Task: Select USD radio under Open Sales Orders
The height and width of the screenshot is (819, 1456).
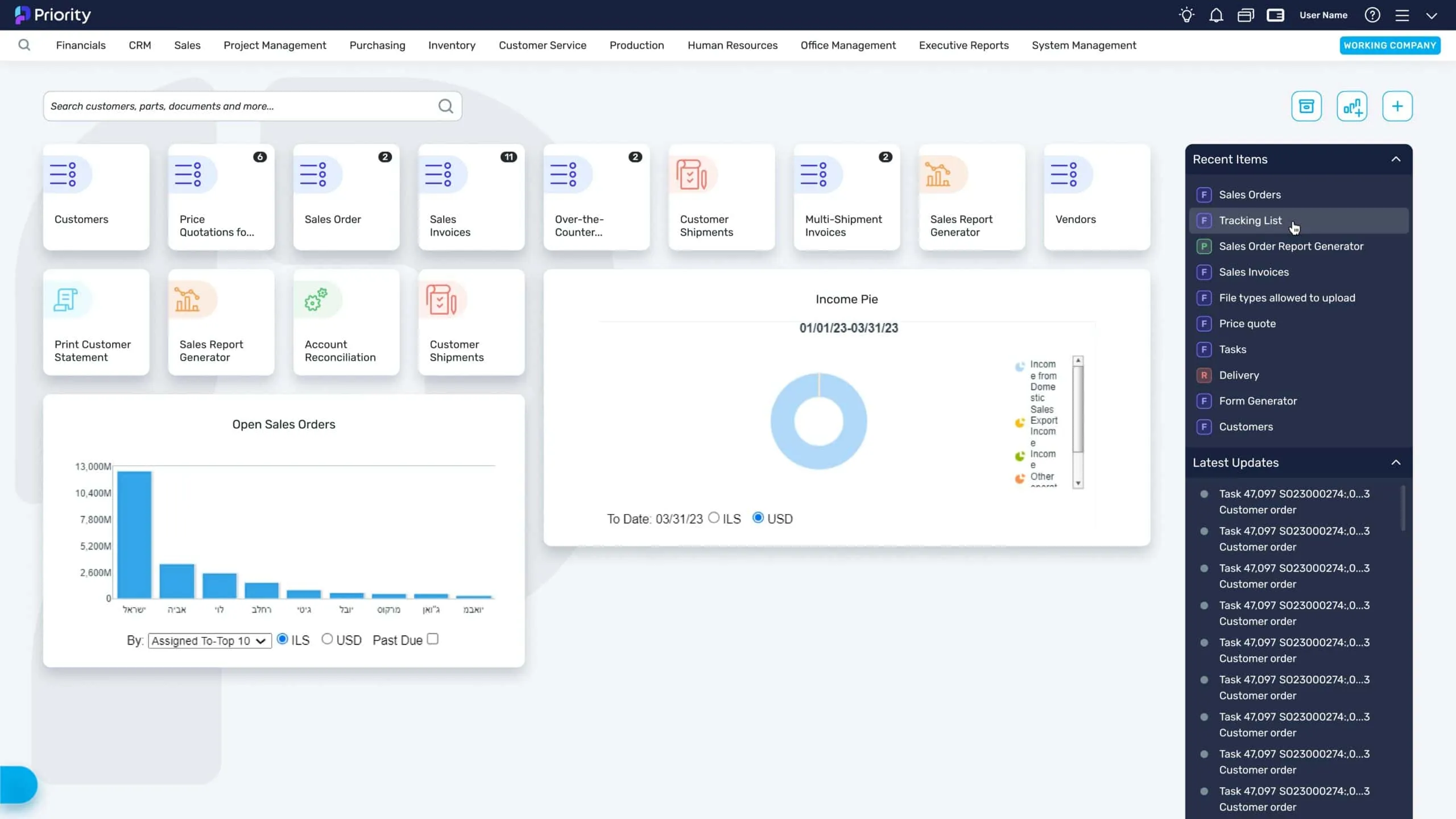Action: [x=327, y=639]
